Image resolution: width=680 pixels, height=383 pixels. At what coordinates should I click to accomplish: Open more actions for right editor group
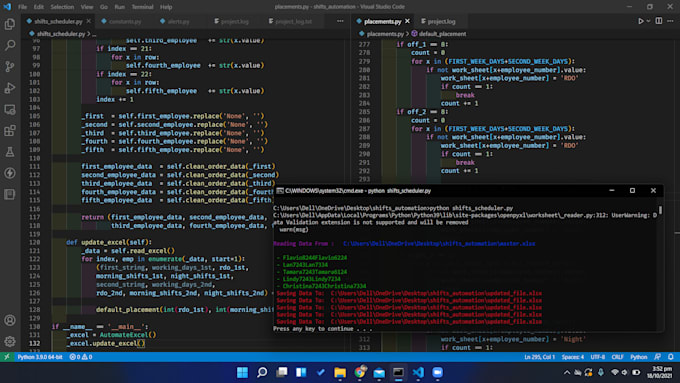pos(670,21)
